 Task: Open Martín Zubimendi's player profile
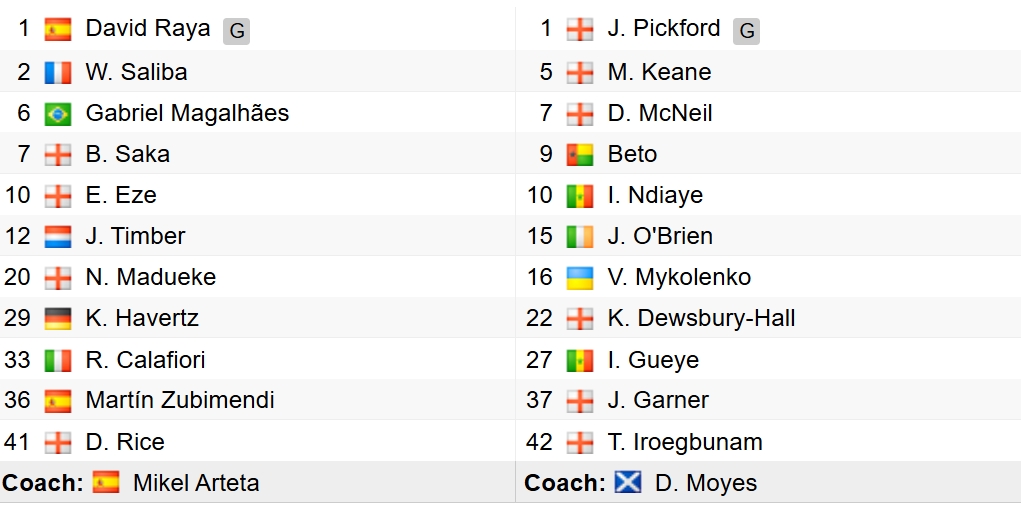point(180,400)
